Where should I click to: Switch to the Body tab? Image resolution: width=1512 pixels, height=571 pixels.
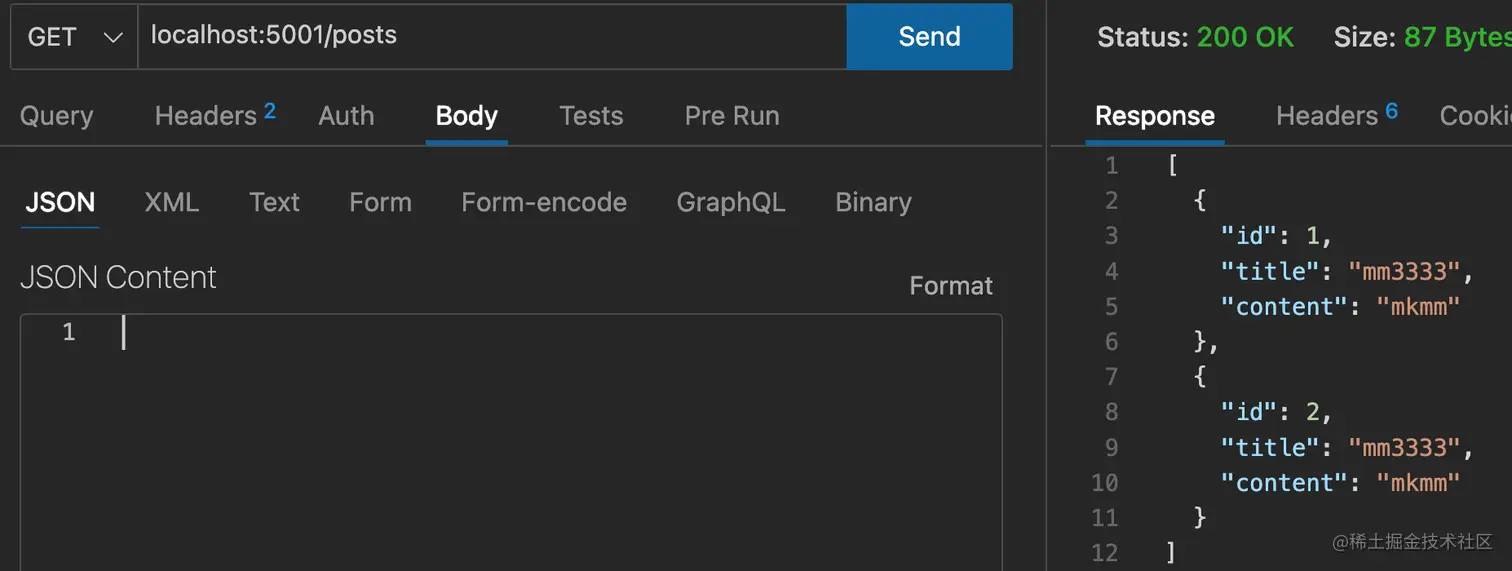point(466,116)
